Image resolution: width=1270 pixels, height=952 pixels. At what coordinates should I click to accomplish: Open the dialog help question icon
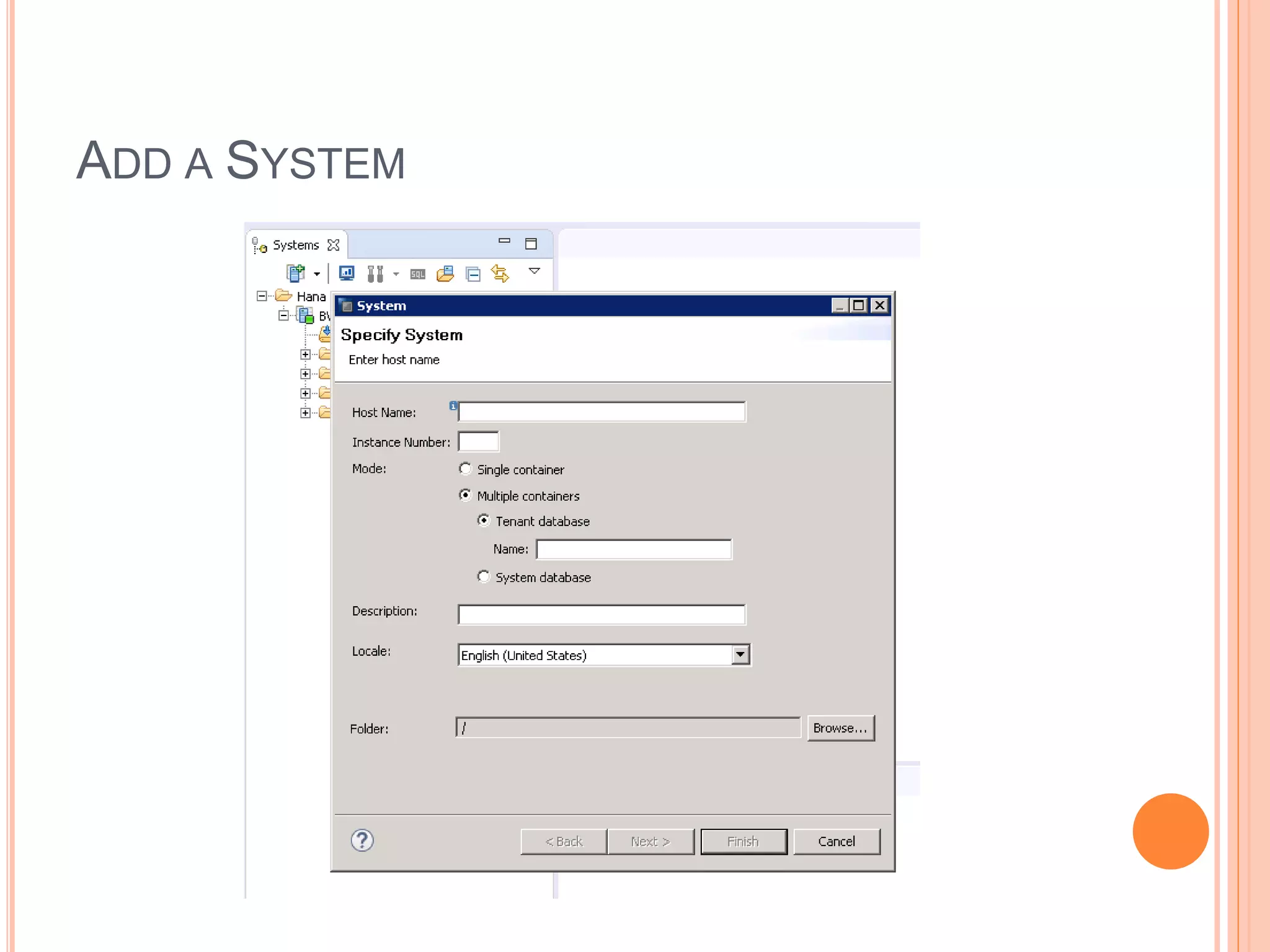click(x=362, y=841)
